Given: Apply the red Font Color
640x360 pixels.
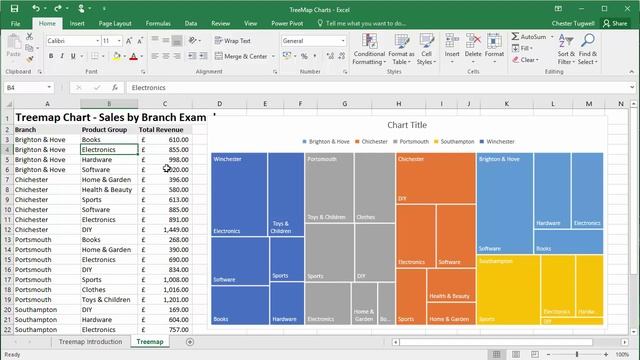Looking at the screenshot, I should tap(133, 56).
